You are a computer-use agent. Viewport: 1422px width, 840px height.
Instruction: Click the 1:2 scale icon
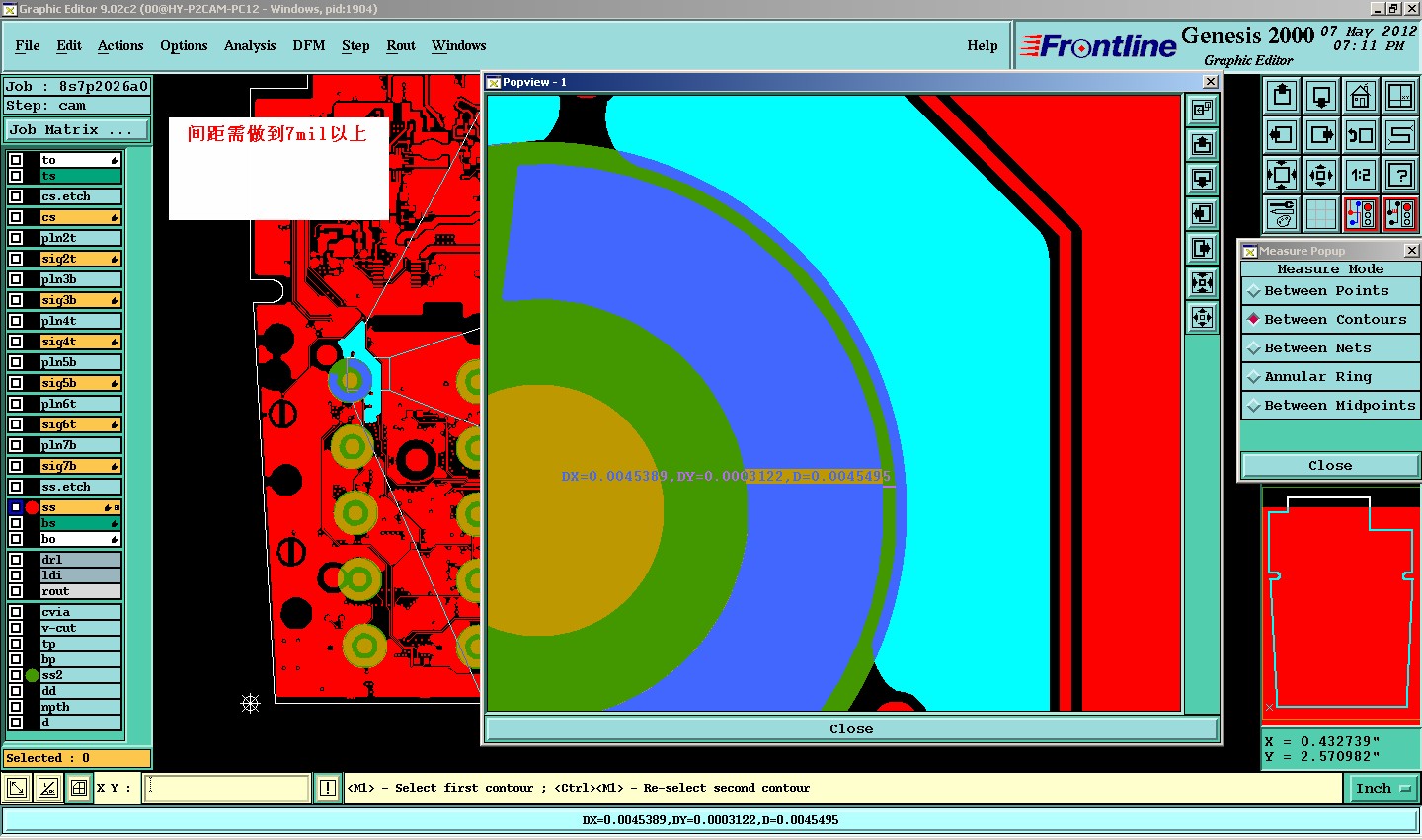tap(1361, 175)
